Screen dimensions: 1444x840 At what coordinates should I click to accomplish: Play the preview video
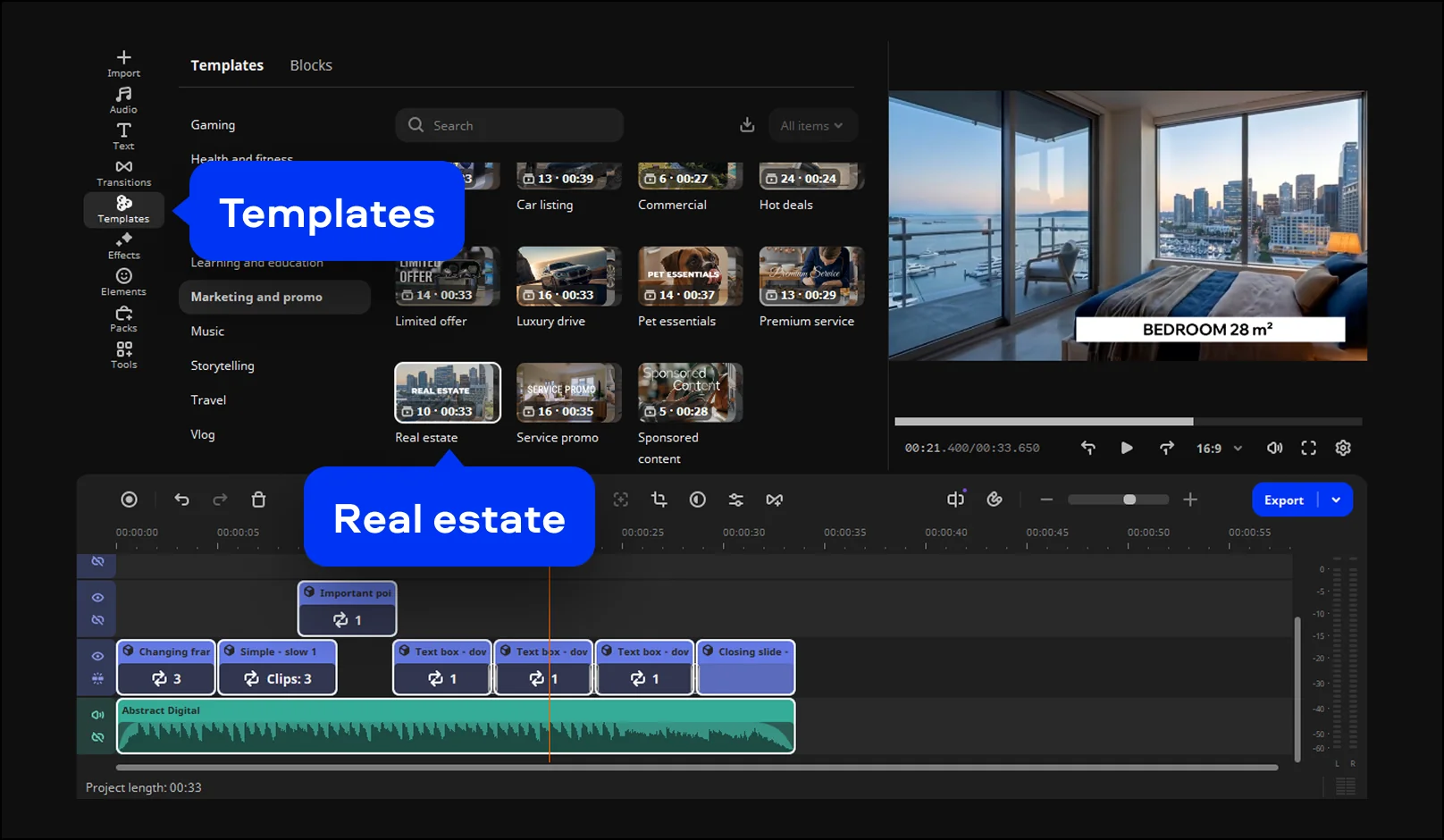pos(1127,448)
